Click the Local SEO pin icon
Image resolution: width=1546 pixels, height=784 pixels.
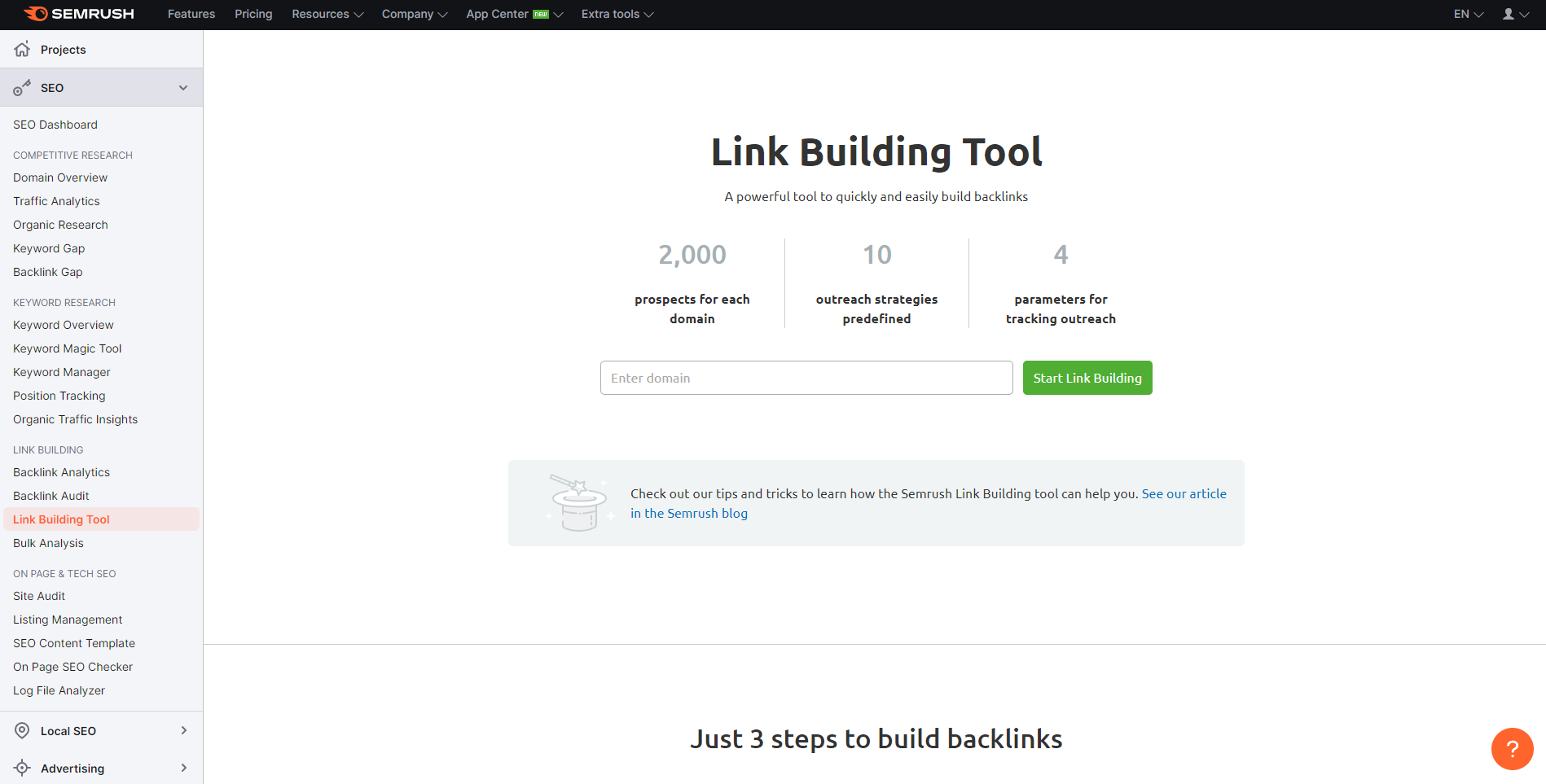[22, 730]
